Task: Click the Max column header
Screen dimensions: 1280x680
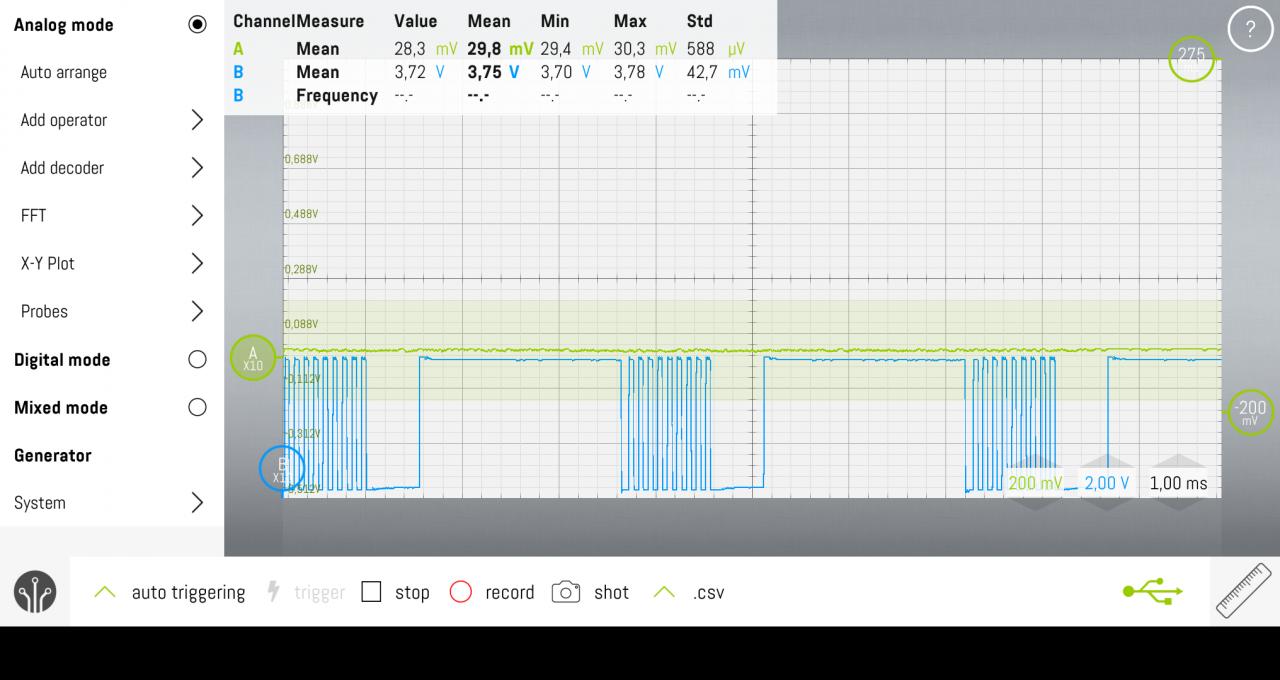Action: click(630, 21)
